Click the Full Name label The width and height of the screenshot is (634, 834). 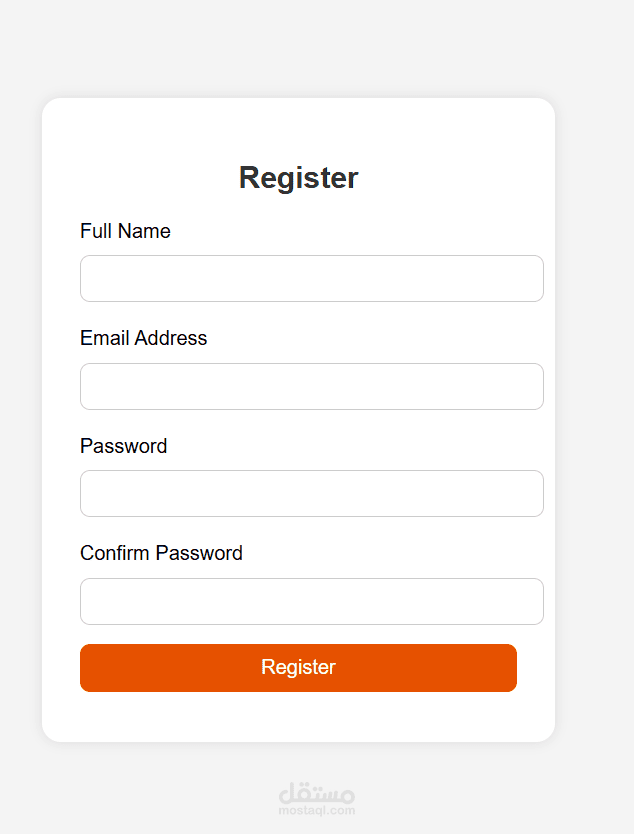pyautogui.click(x=125, y=231)
